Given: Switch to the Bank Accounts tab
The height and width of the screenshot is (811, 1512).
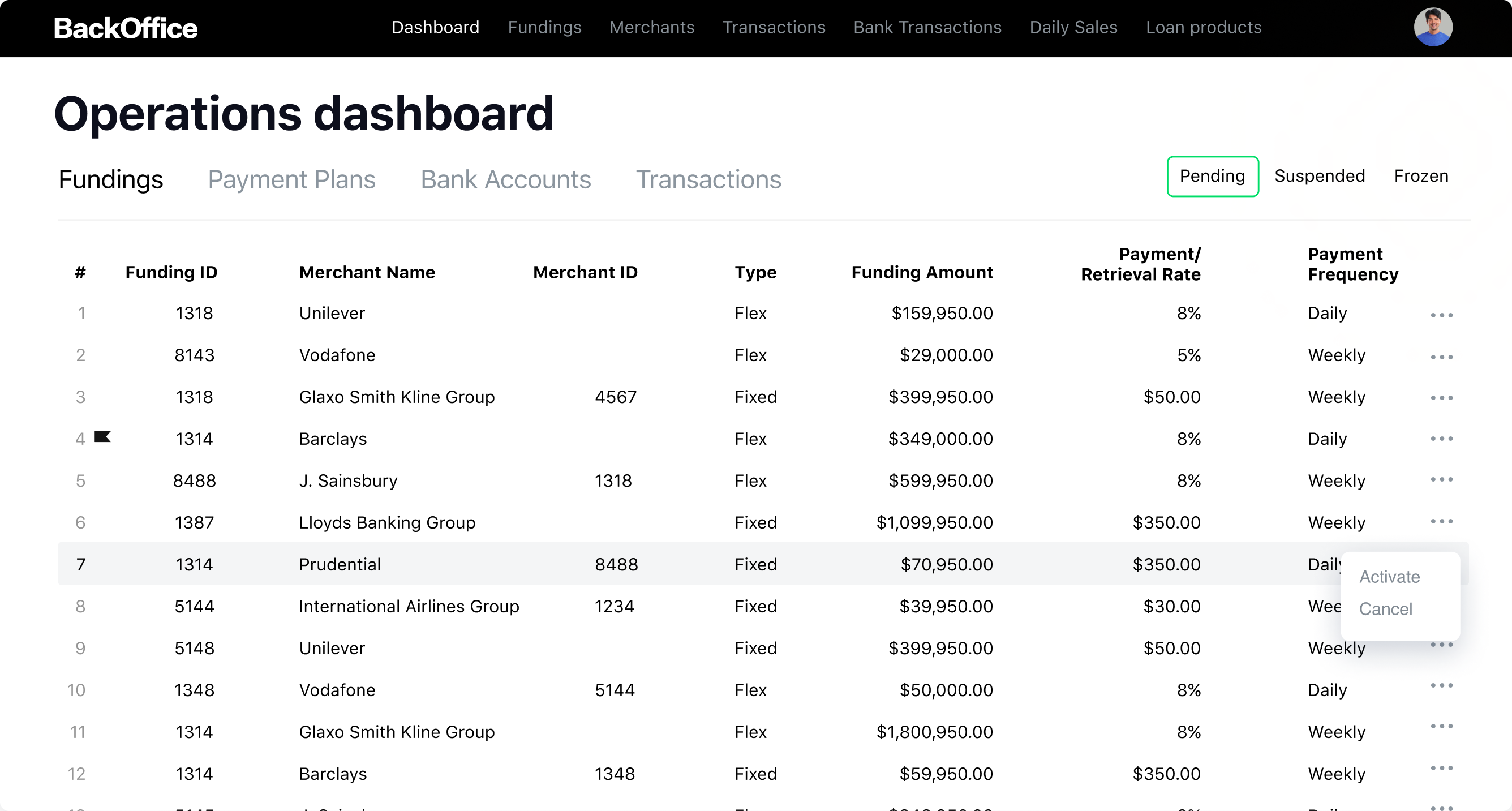Looking at the screenshot, I should [506, 179].
